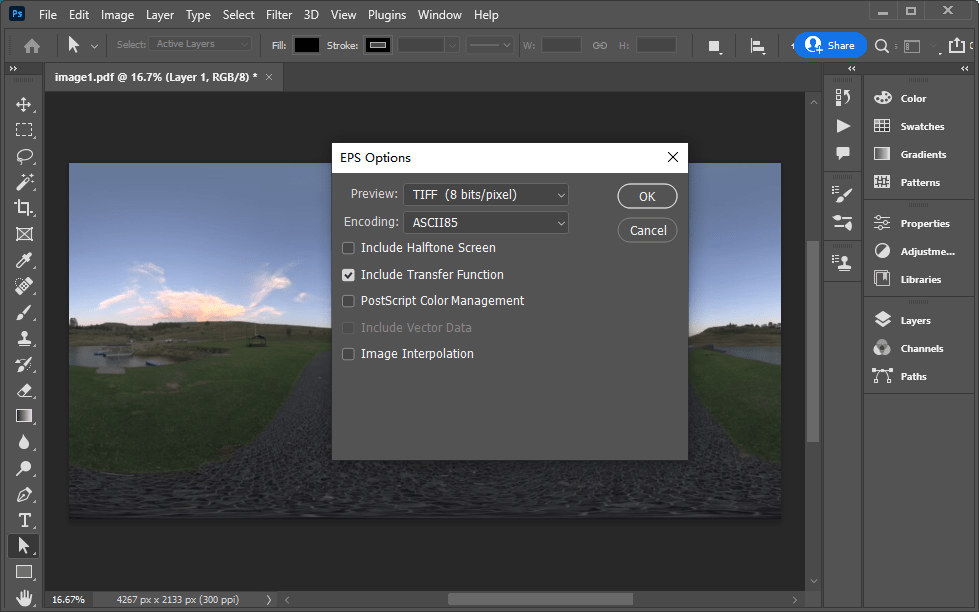The height and width of the screenshot is (612, 979).
Task: Open the Filter menu
Action: (x=278, y=14)
